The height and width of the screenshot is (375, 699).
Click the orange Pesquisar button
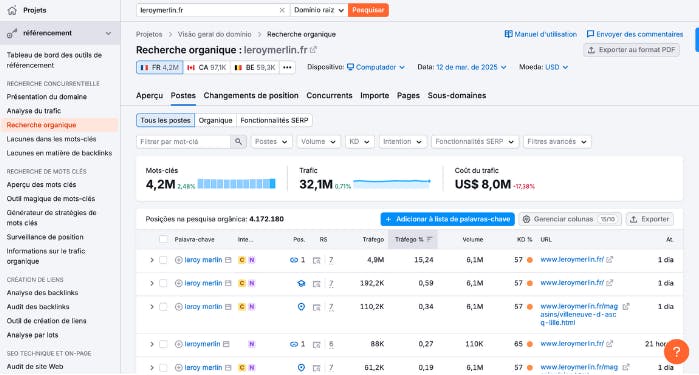pos(368,10)
